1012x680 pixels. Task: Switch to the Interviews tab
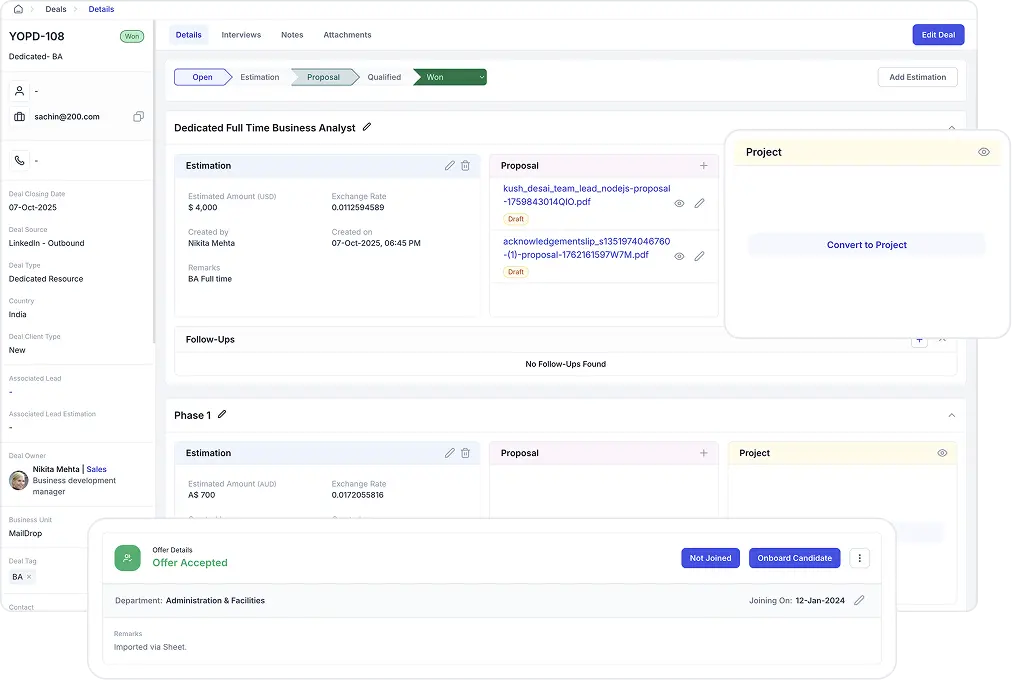coord(241,34)
